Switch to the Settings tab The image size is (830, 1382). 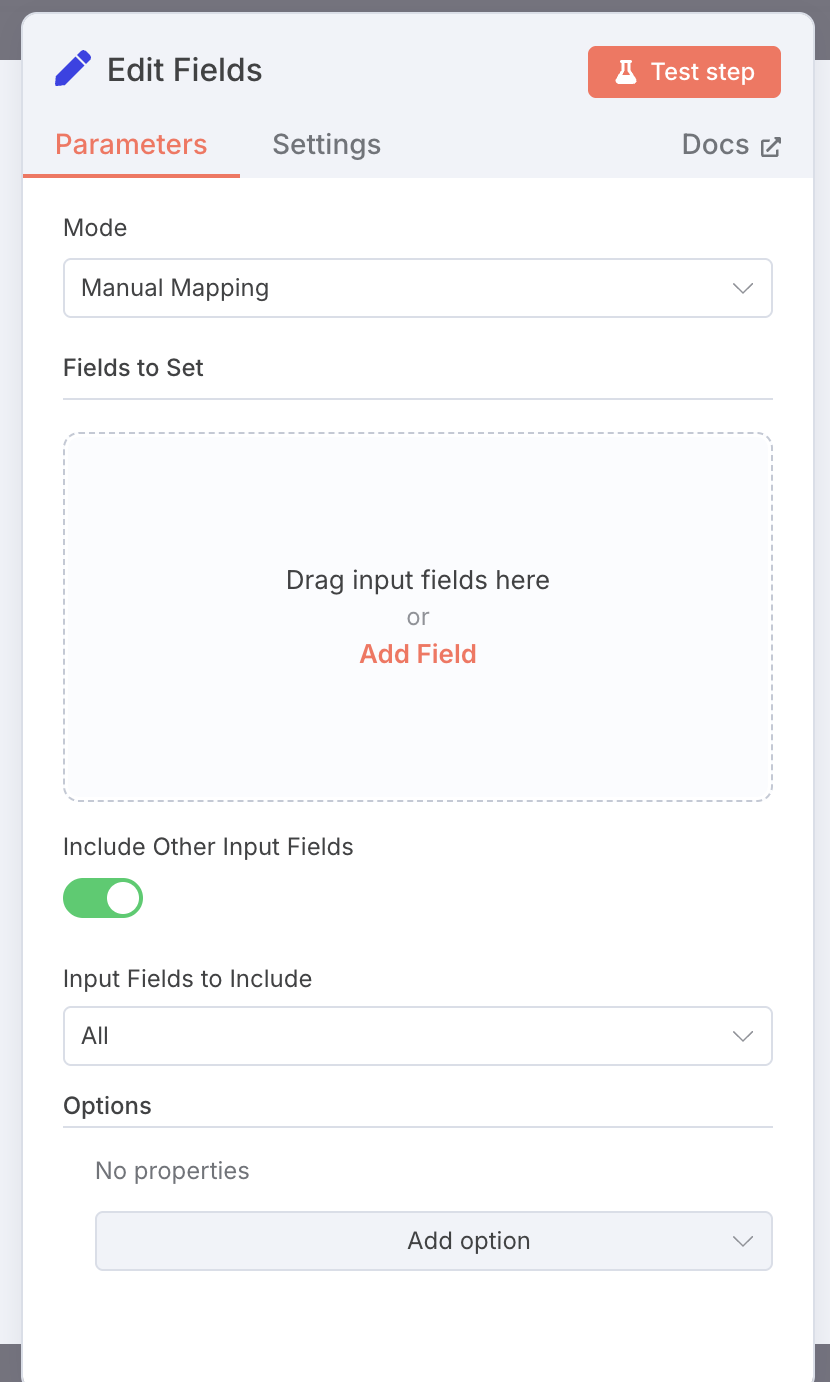(326, 145)
